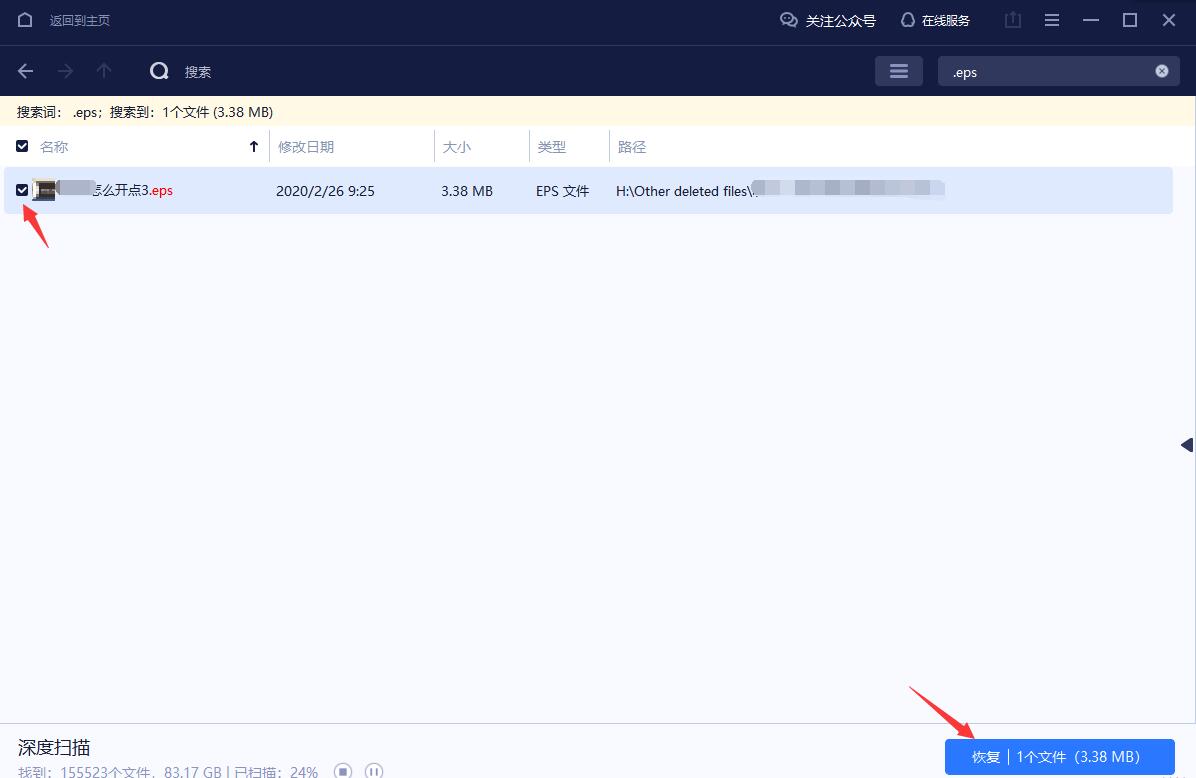Go forward with the right arrow
Viewport: 1196px width, 778px height.
click(66, 71)
